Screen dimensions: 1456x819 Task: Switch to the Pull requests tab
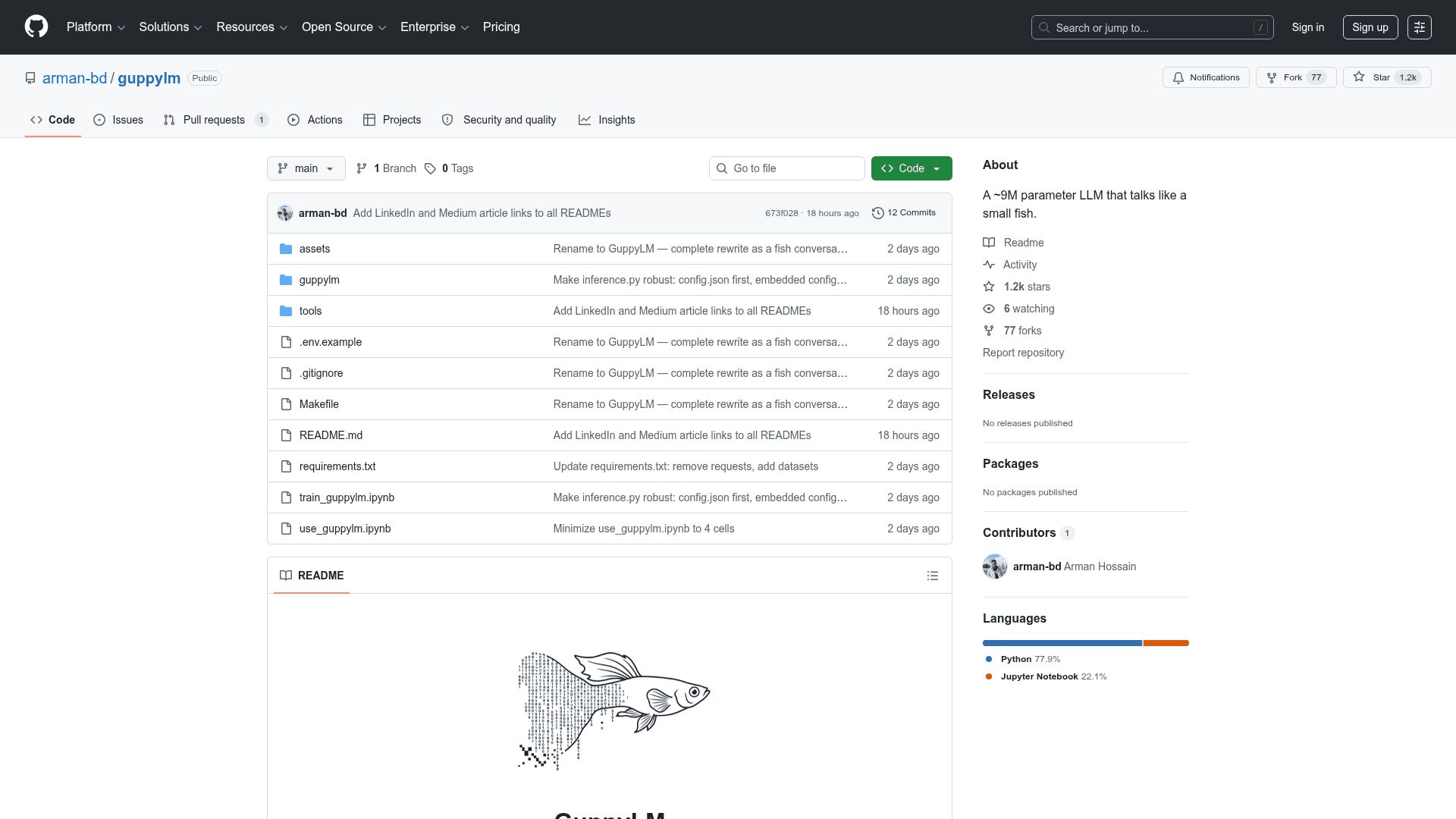click(214, 120)
